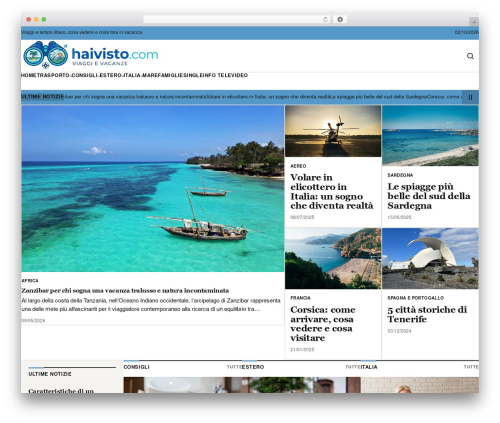Open the Zanzibar vacation headline link
Viewport: 500px width, 423px height.
click(x=125, y=290)
